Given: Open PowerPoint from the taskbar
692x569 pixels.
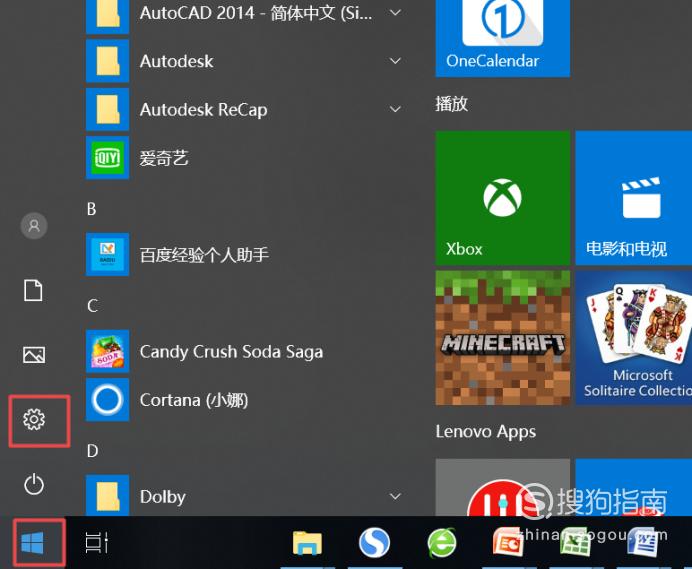Looking at the screenshot, I should (508, 543).
